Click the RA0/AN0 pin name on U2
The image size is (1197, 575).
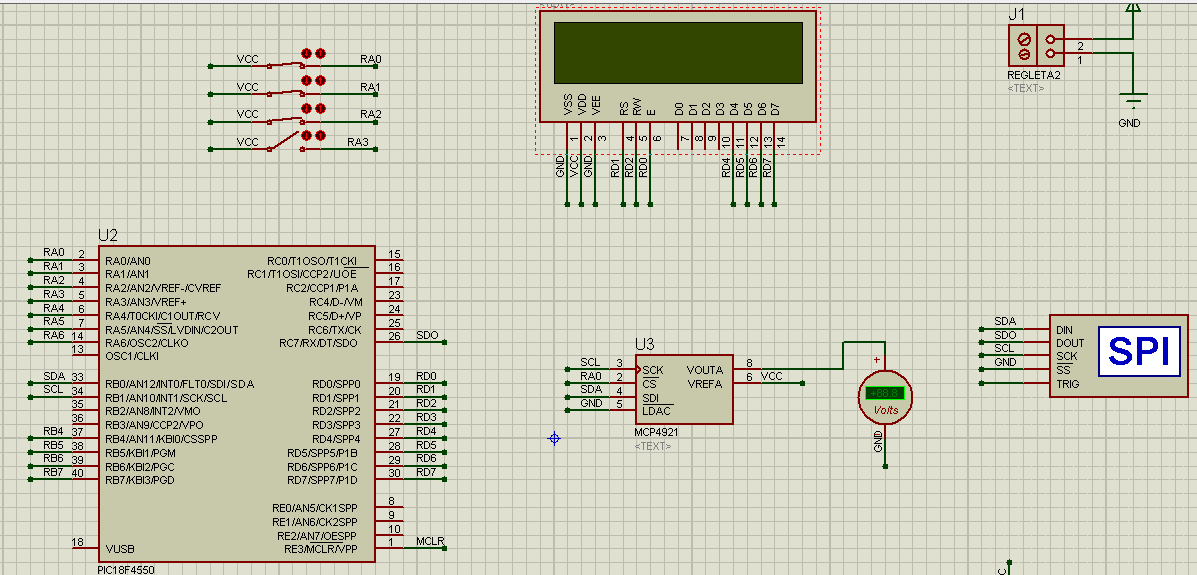pyautogui.click(x=127, y=261)
